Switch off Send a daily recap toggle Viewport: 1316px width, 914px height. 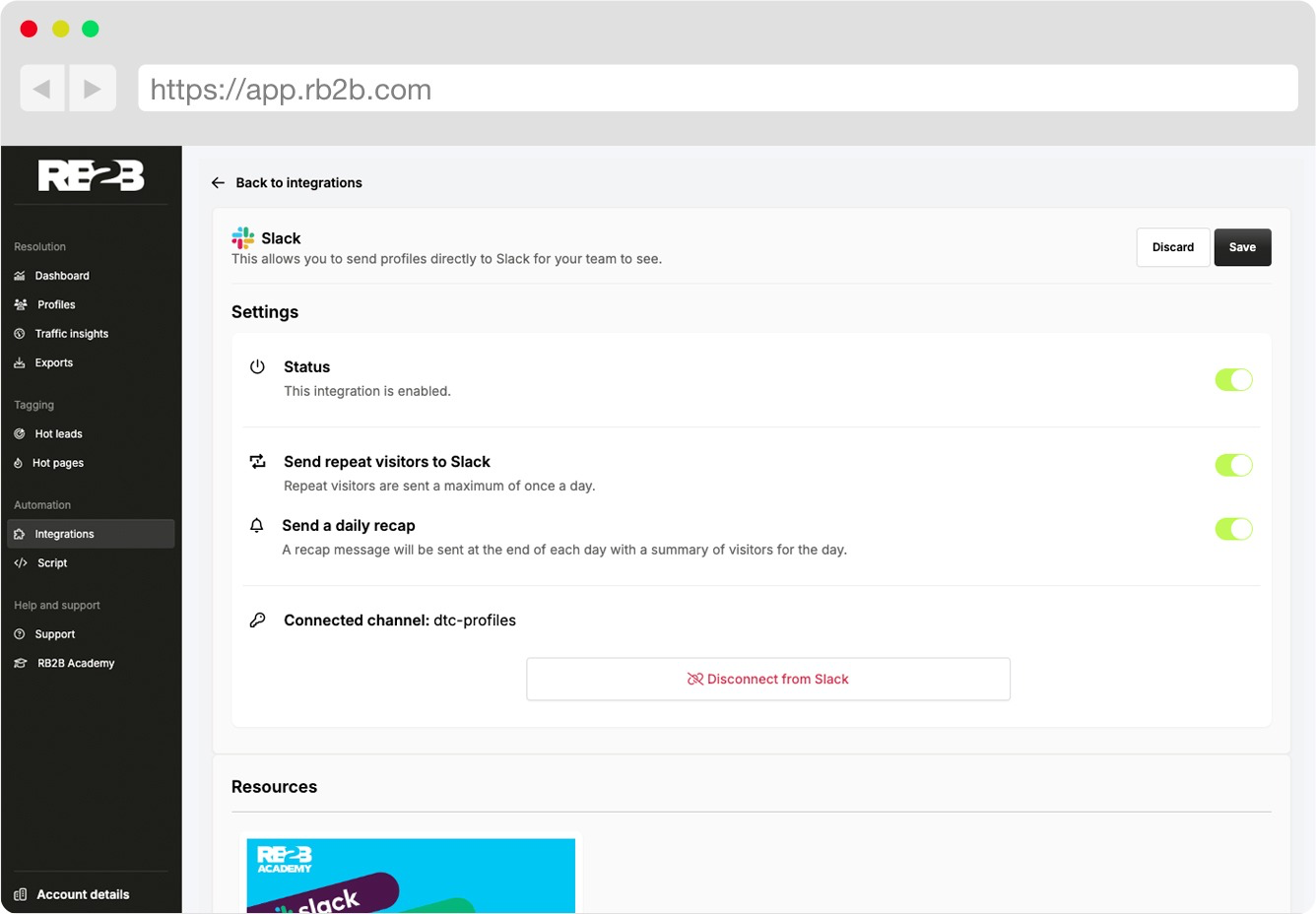click(1233, 529)
